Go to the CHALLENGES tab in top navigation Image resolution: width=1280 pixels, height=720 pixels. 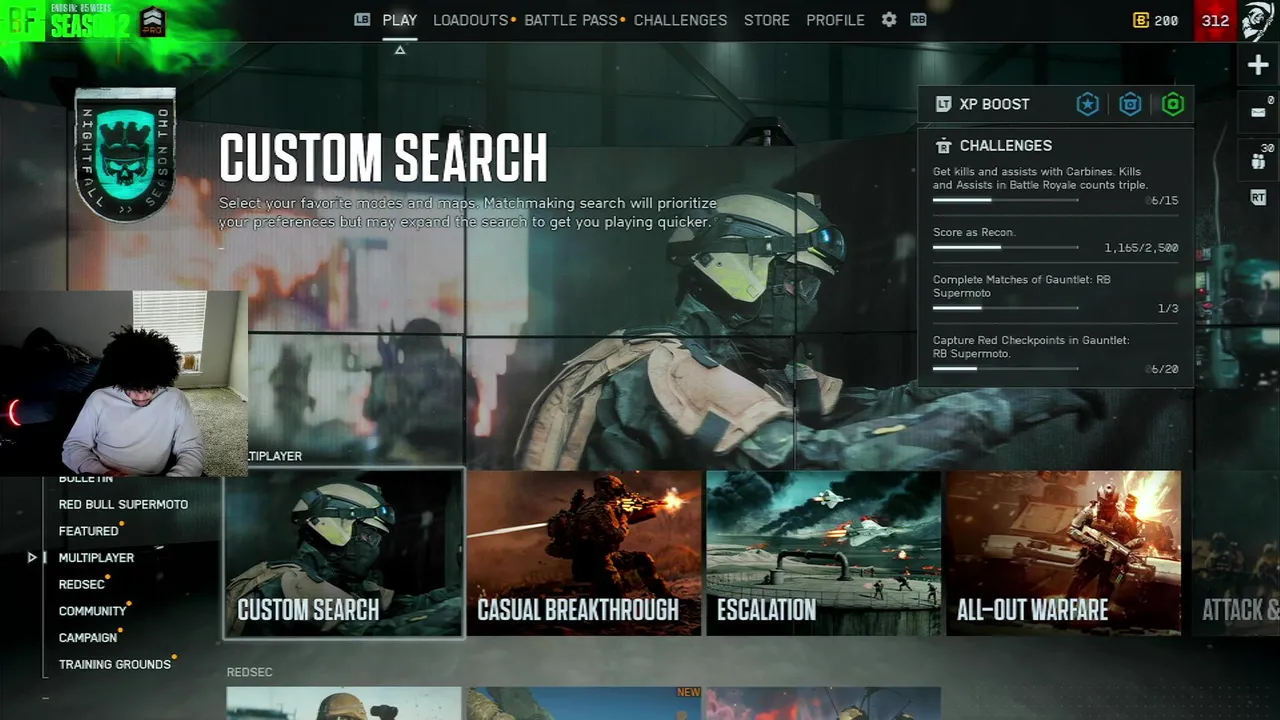click(680, 20)
